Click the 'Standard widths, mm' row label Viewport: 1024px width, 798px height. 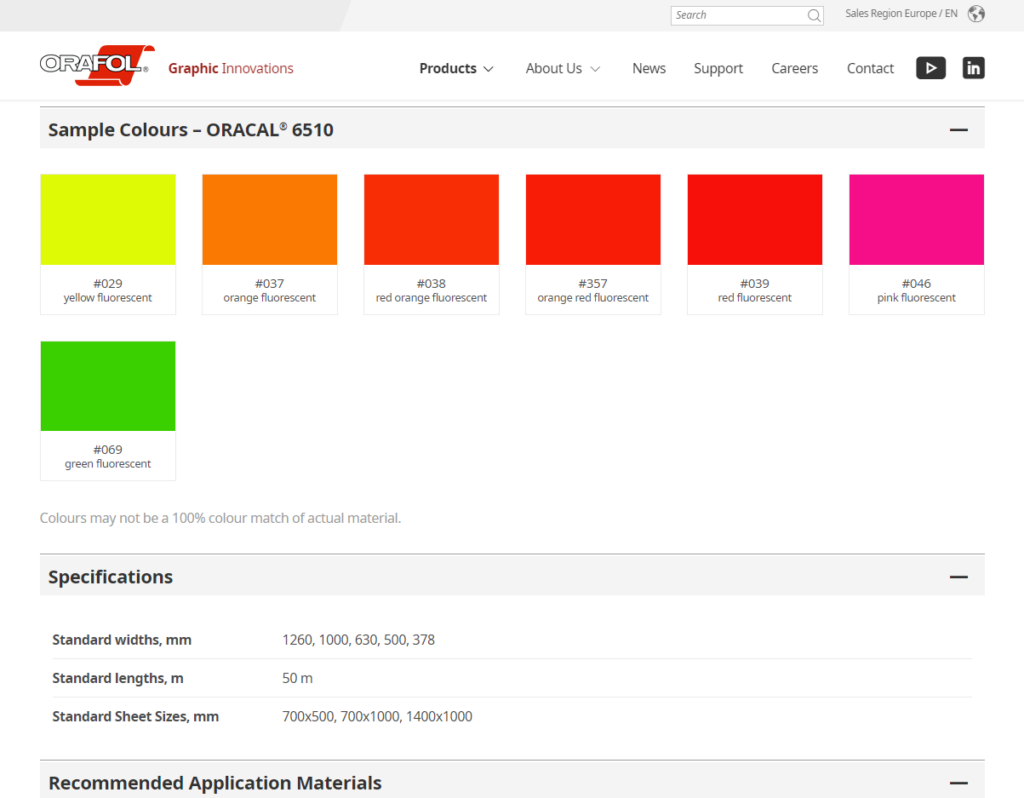point(122,640)
